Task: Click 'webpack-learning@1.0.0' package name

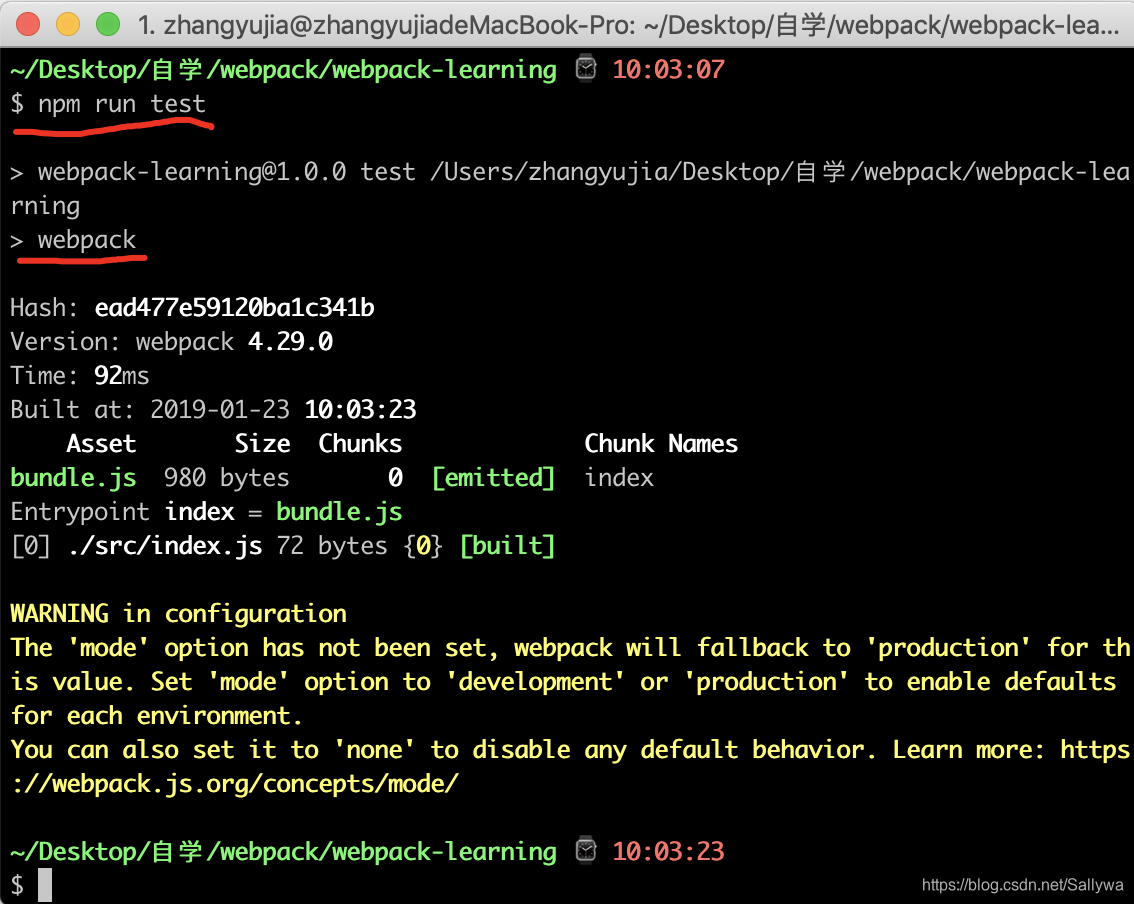Action: click(x=192, y=171)
